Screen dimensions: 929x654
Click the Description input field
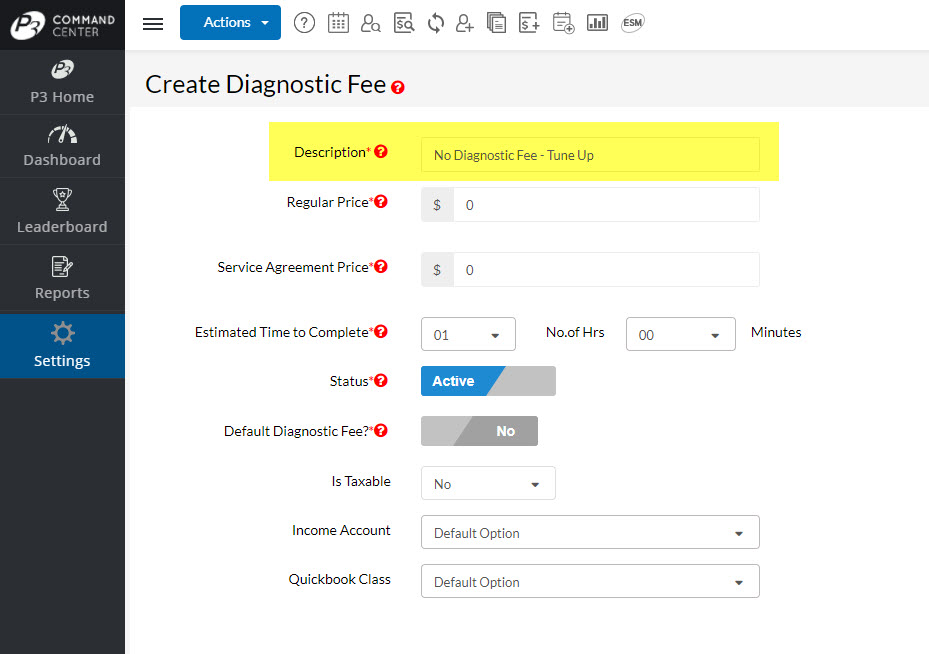click(590, 155)
